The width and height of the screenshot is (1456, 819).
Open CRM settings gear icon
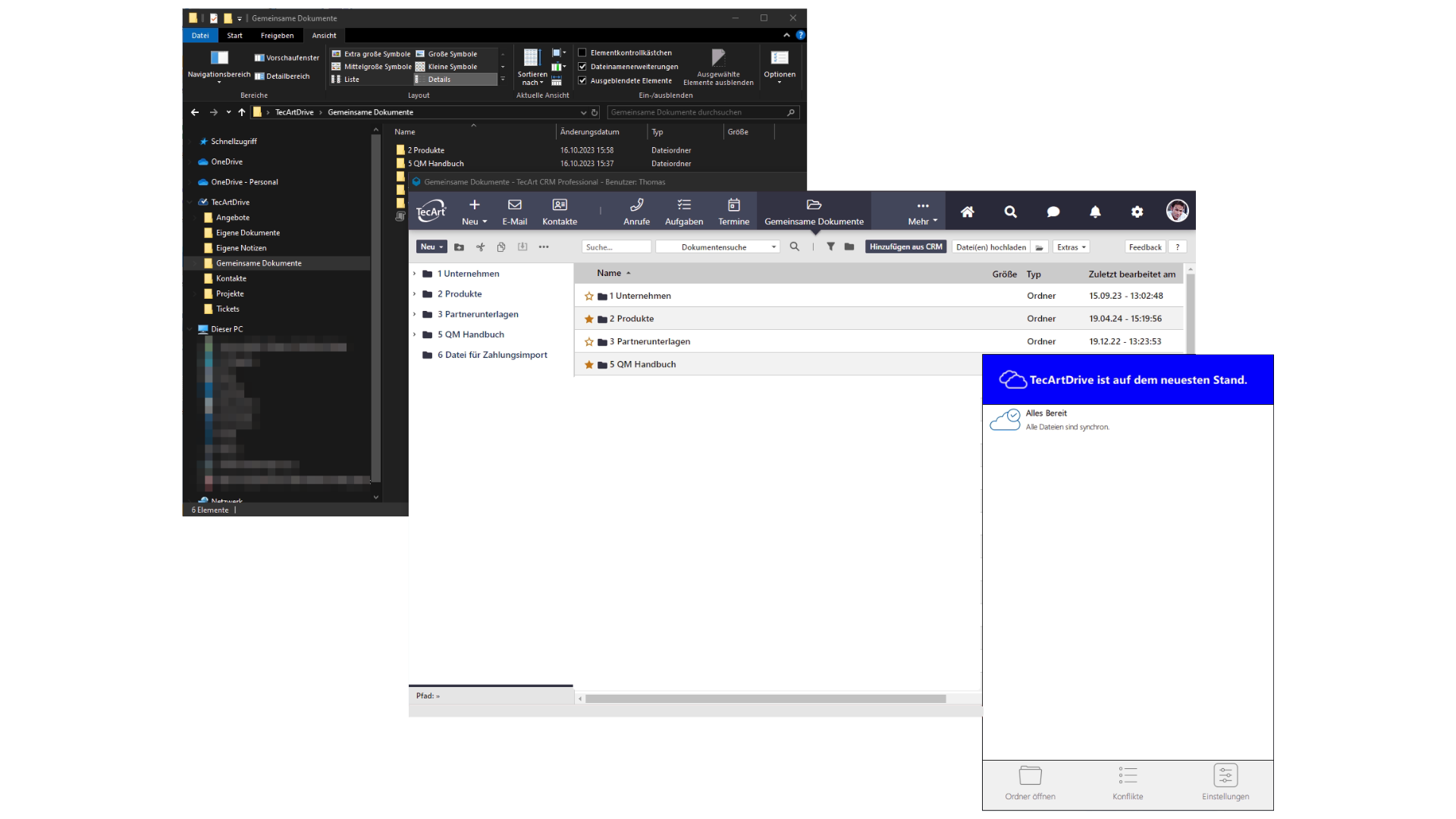point(1137,212)
